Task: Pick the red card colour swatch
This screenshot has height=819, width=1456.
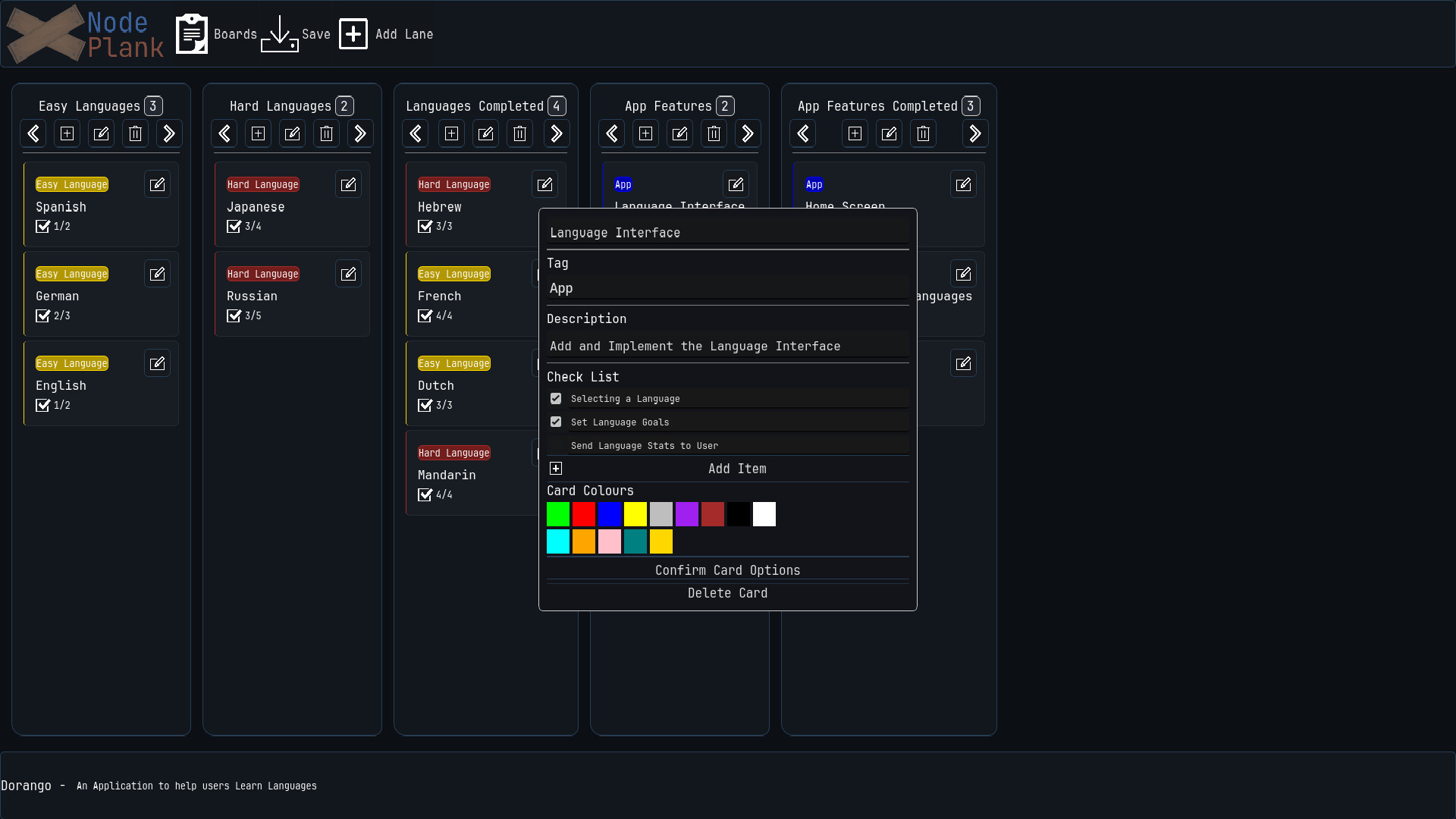Action: tap(584, 514)
